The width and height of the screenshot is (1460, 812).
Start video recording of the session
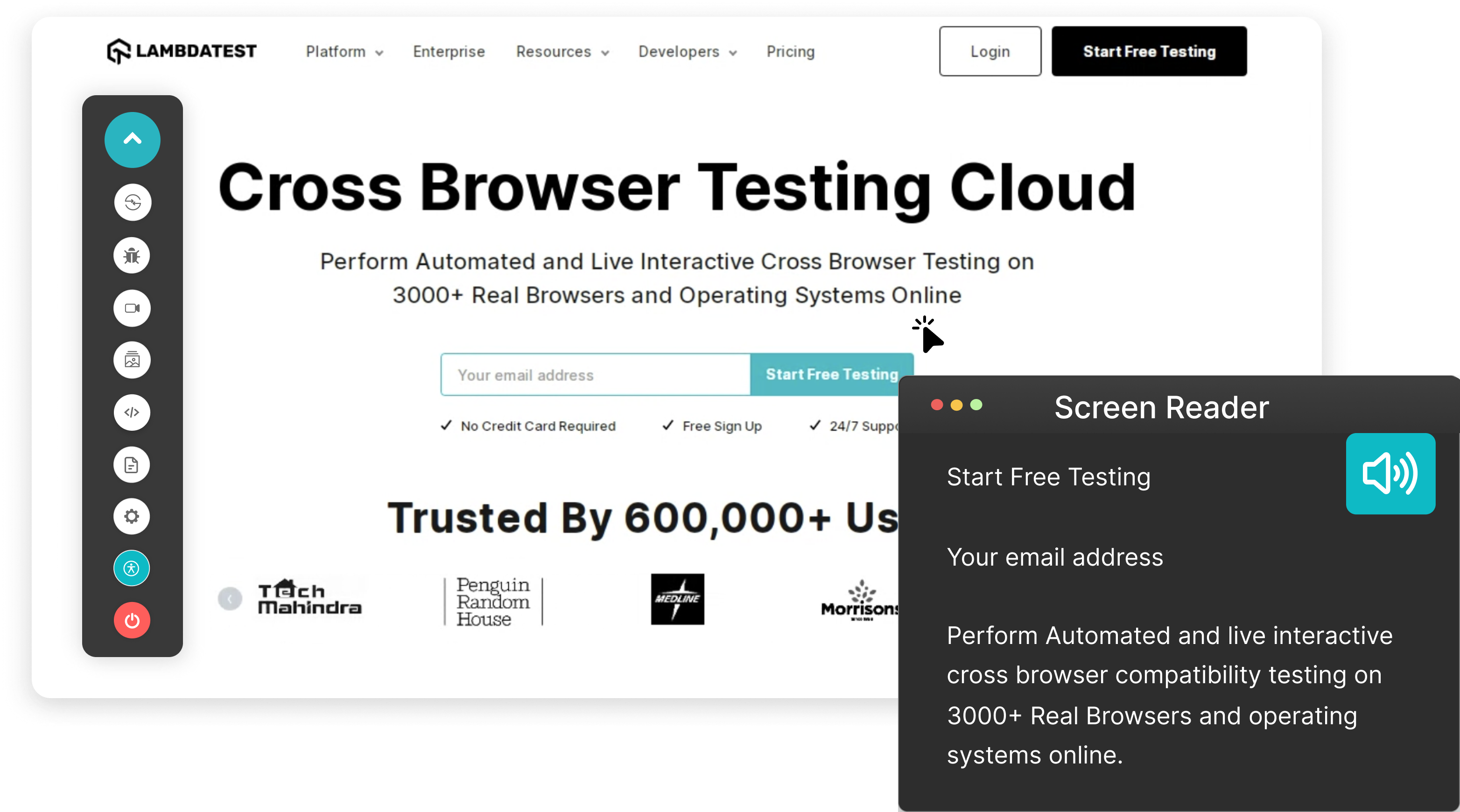click(x=132, y=308)
